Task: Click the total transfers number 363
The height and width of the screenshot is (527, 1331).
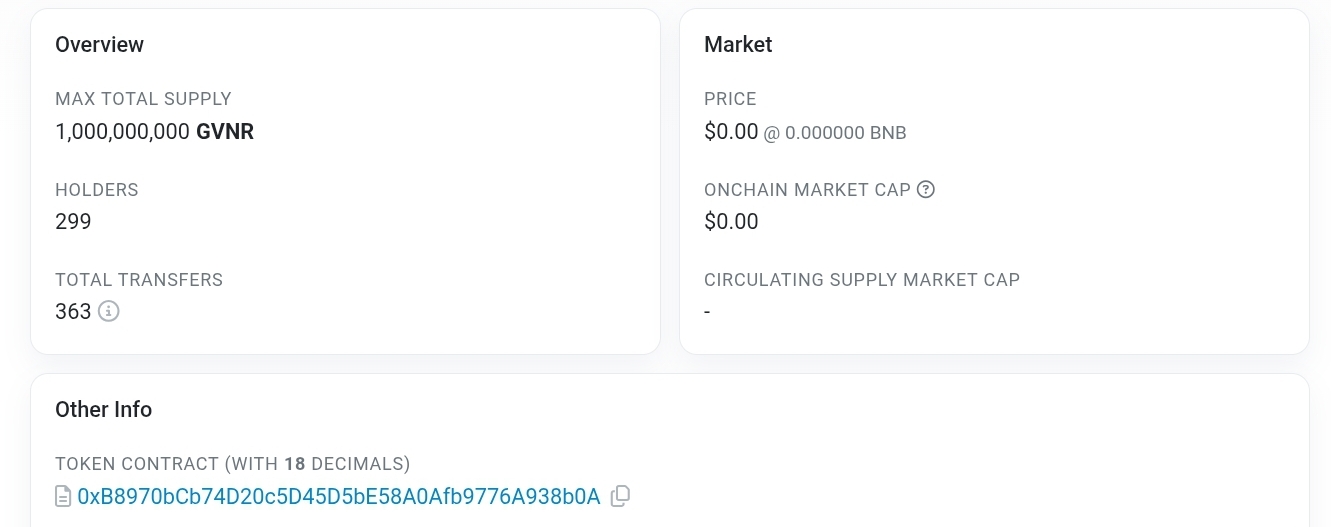Action: [x=73, y=311]
